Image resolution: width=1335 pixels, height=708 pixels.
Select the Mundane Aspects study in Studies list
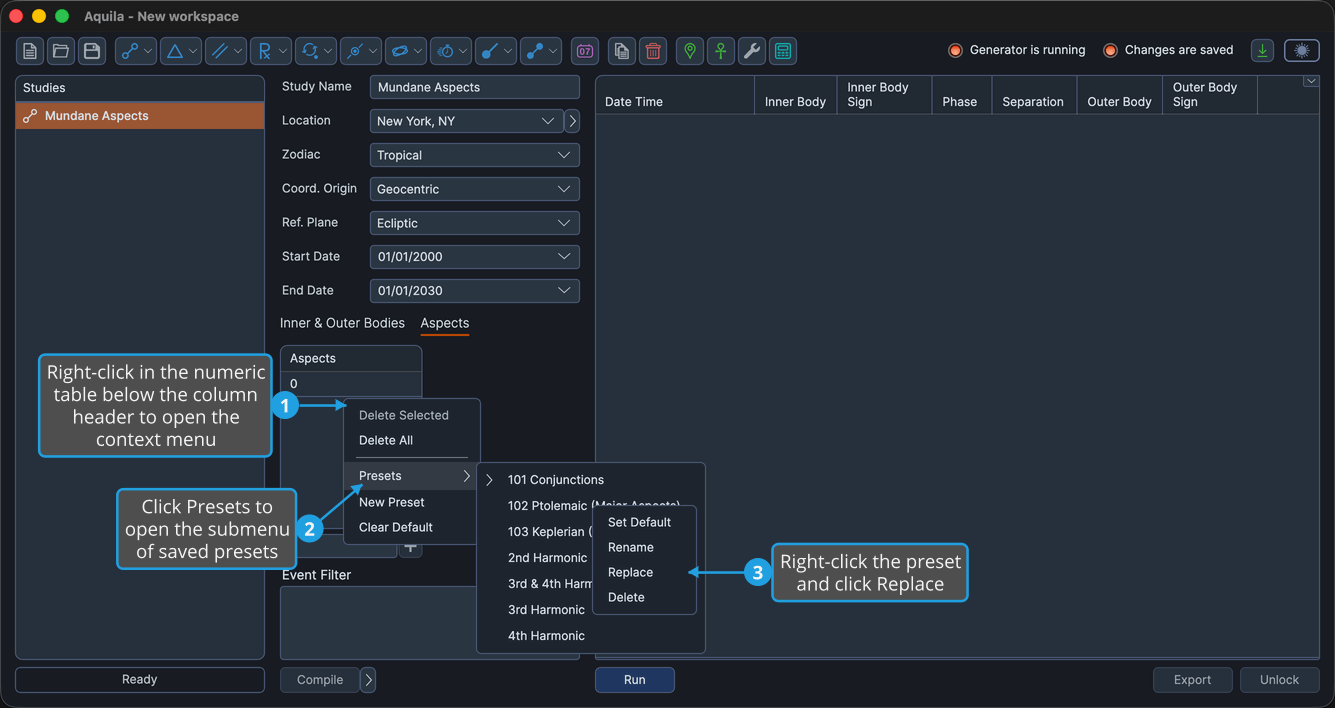point(140,116)
